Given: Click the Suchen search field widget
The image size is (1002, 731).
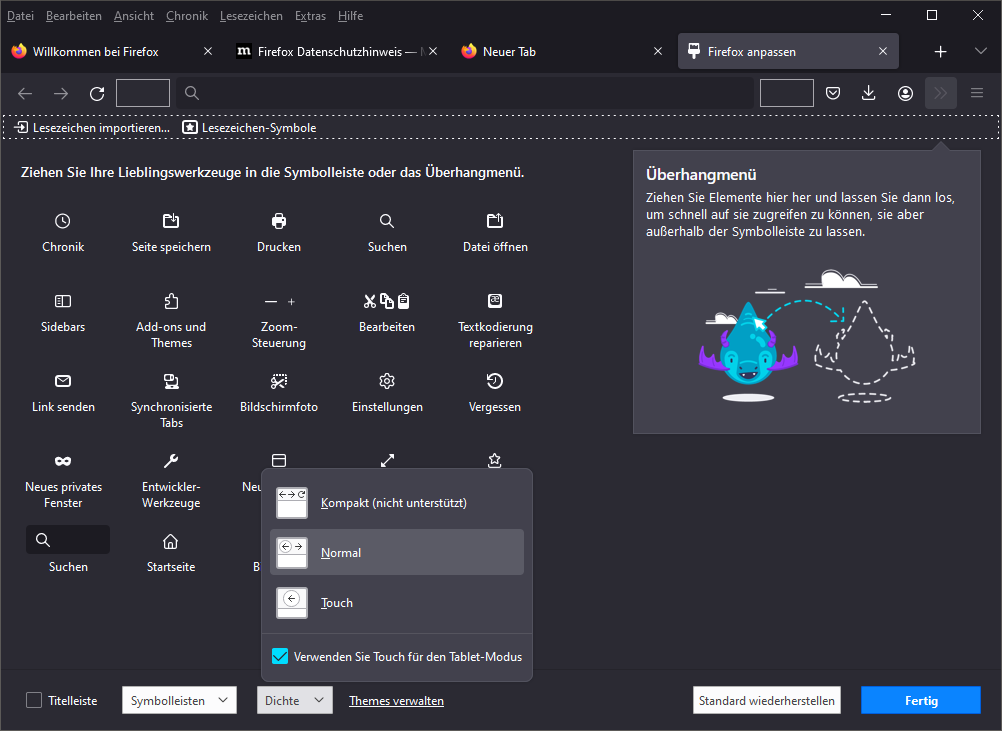Looking at the screenshot, I should coord(68,540).
